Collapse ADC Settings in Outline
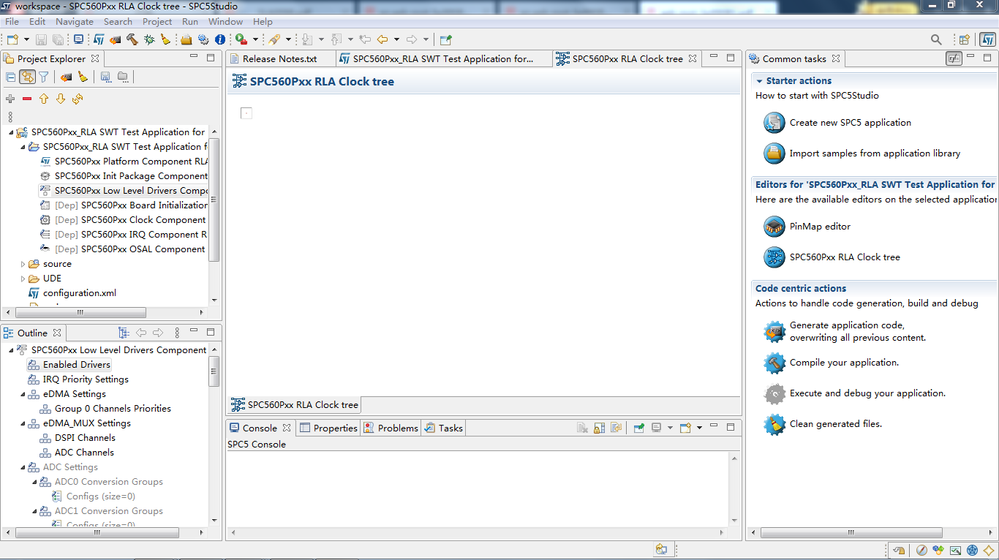999x560 pixels. click(23, 468)
